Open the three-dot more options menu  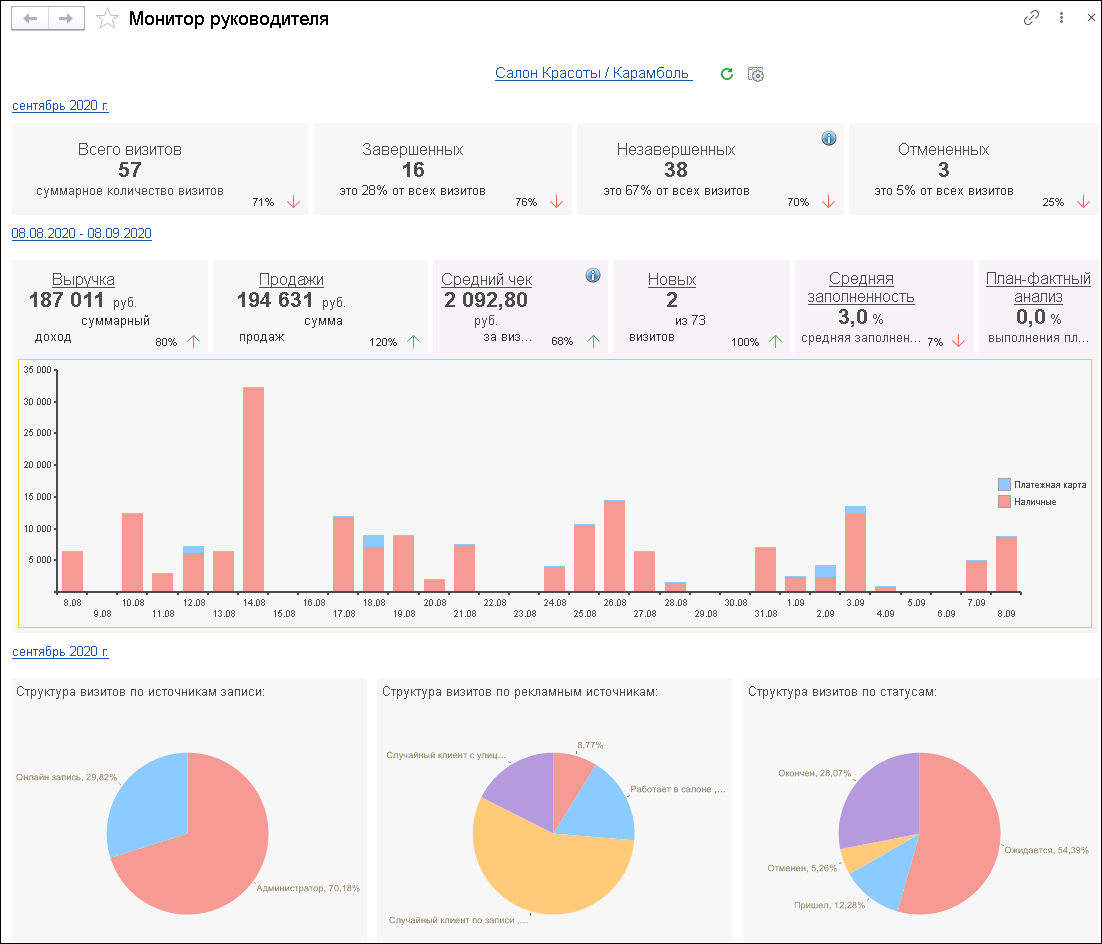pyautogui.click(x=1061, y=18)
